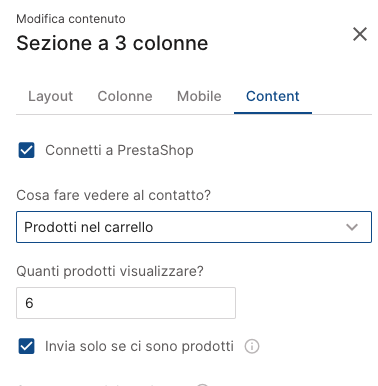This screenshot has height=386, width=378.
Task: Close the Modifica contenuto panel
Action: [x=360, y=34]
